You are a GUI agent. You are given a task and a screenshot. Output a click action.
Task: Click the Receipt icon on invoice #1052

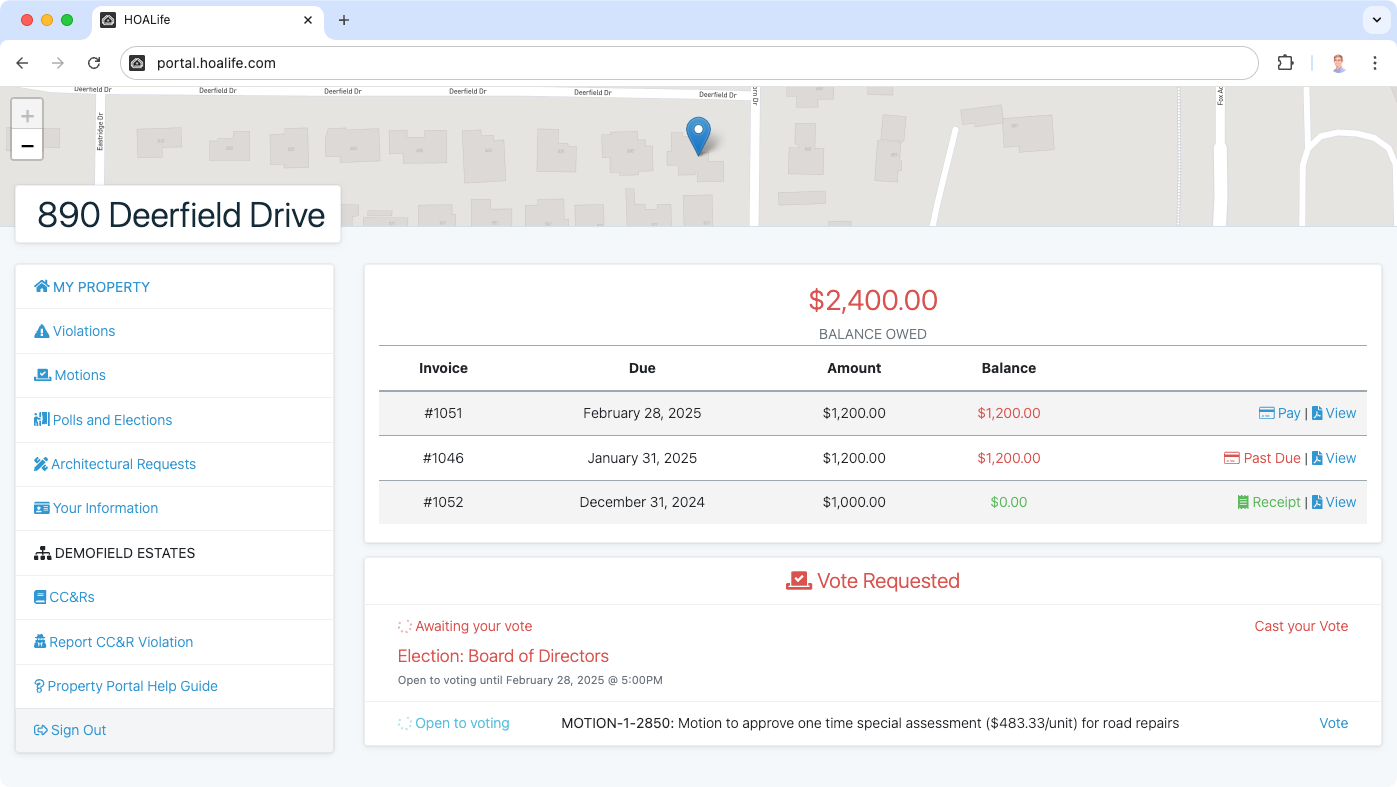click(1242, 502)
